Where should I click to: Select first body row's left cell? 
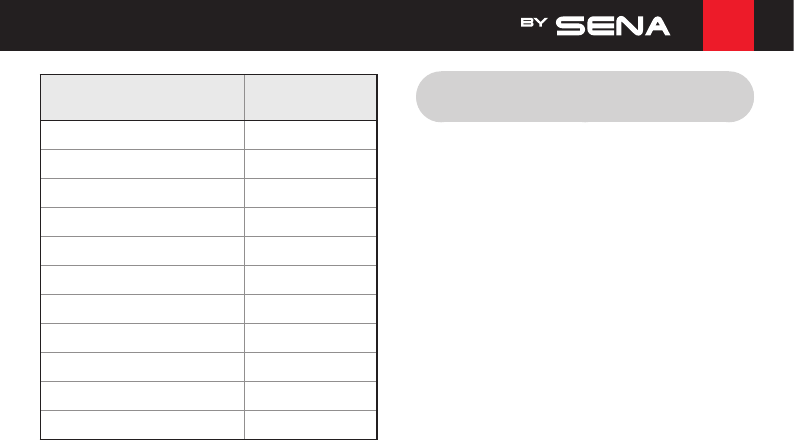tap(142, 135)
